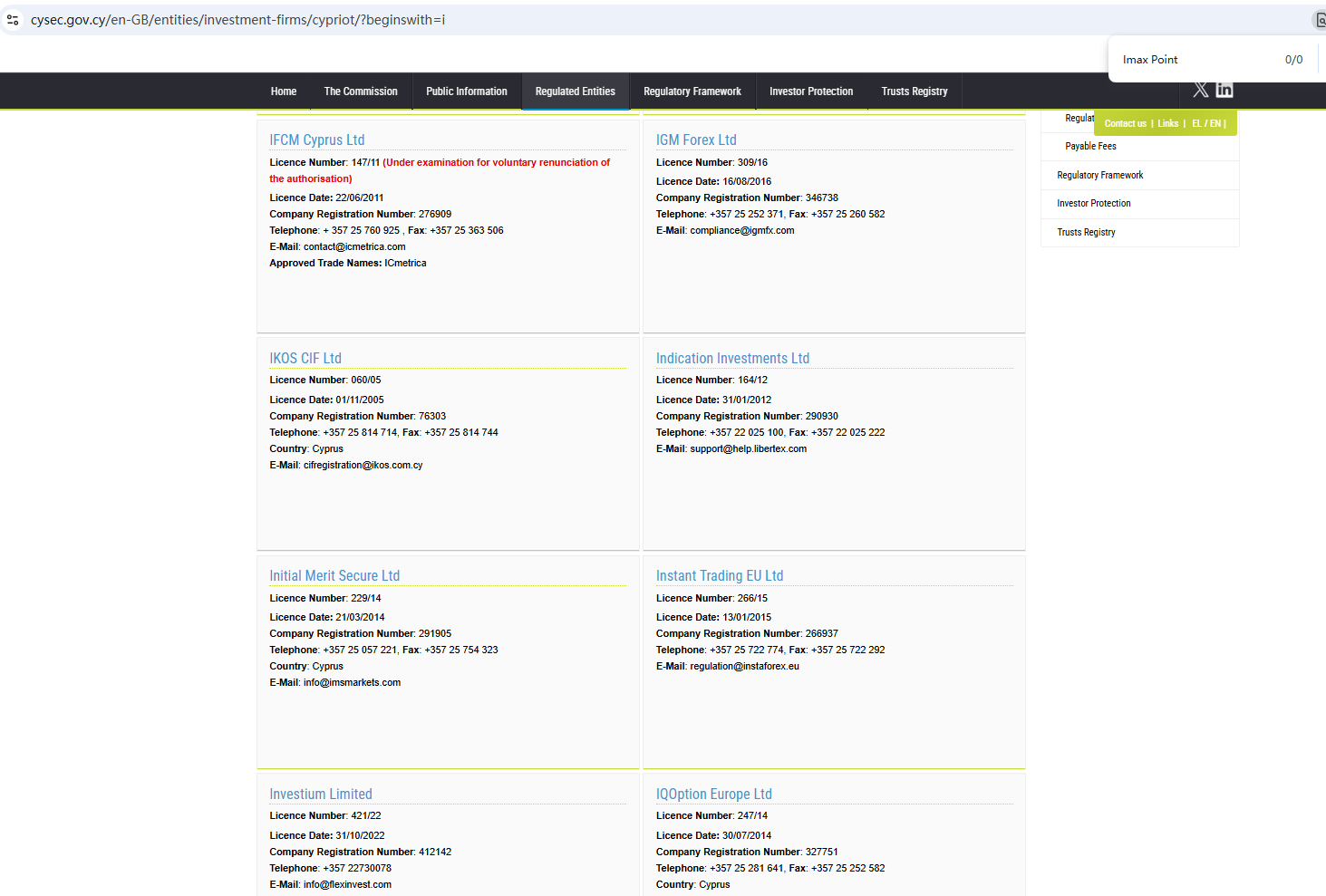The height and width of the screenshot is (896, 1326).
Task: Open the IFCM Cyprus Ltd entry
Action: tap(316, 140)
